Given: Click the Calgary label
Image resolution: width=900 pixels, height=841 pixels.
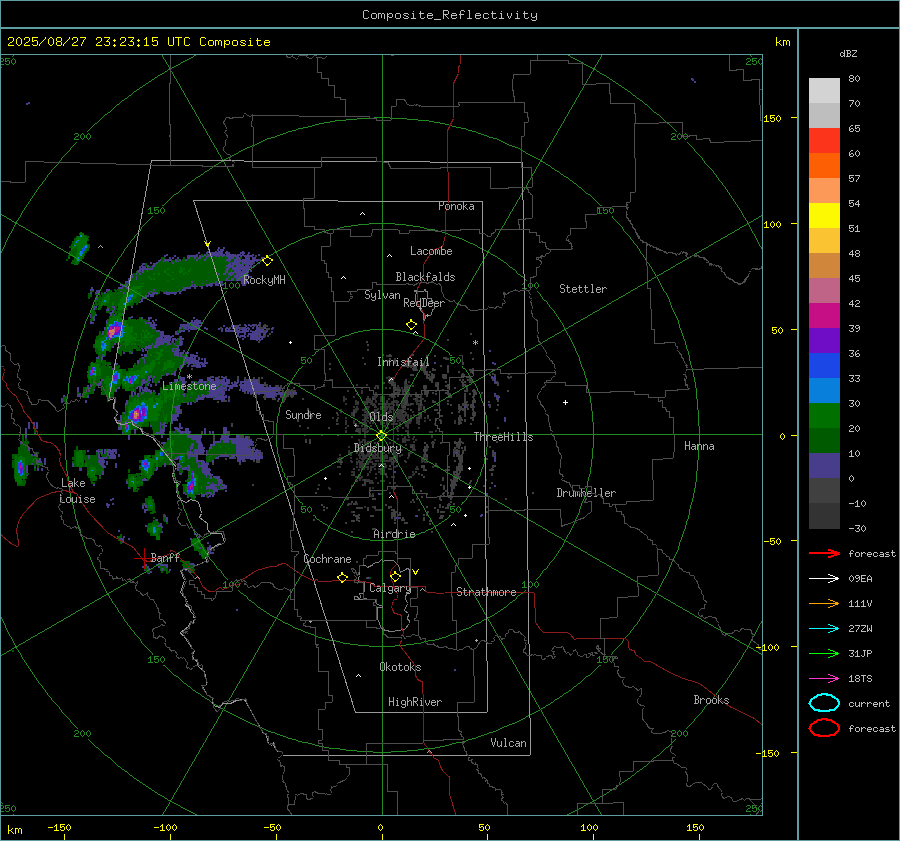Looking at the screenshot, I should tap(390, 588).
